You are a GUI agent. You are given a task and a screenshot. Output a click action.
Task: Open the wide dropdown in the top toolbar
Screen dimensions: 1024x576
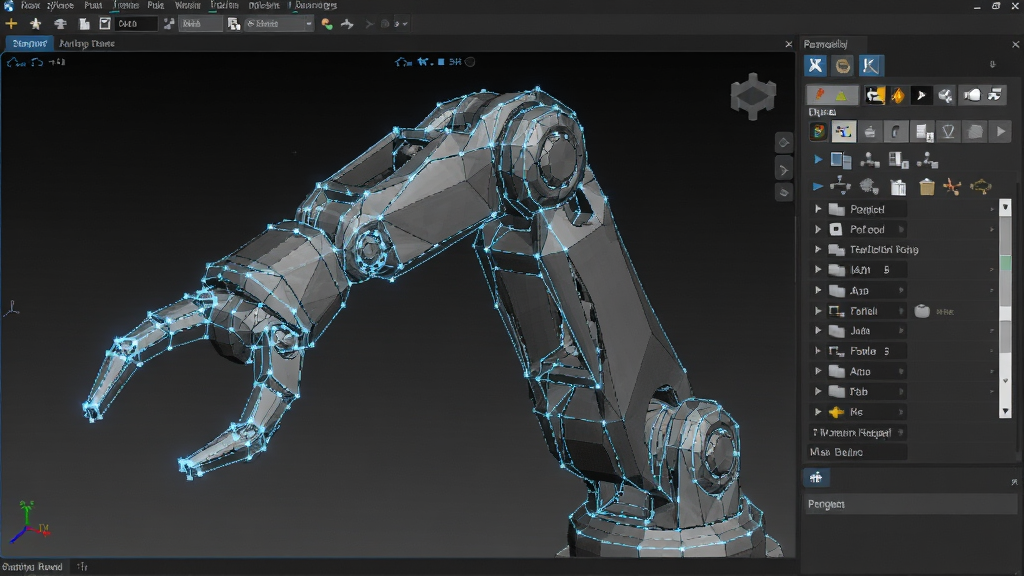tap(279, 24)
